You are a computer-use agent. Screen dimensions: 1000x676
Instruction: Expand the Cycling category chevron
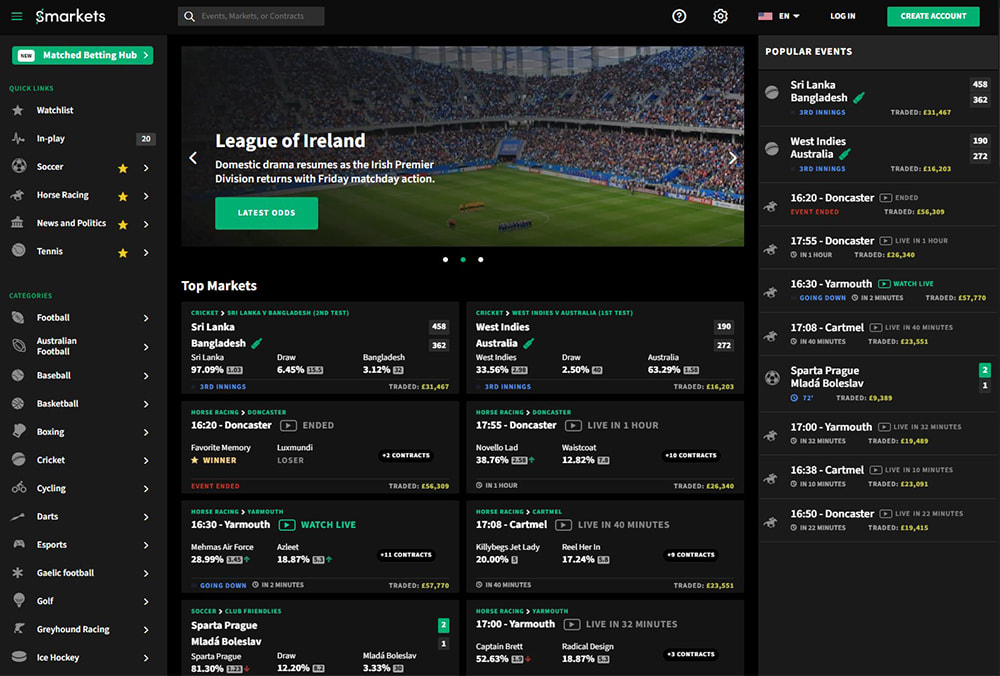pos(146,489)
